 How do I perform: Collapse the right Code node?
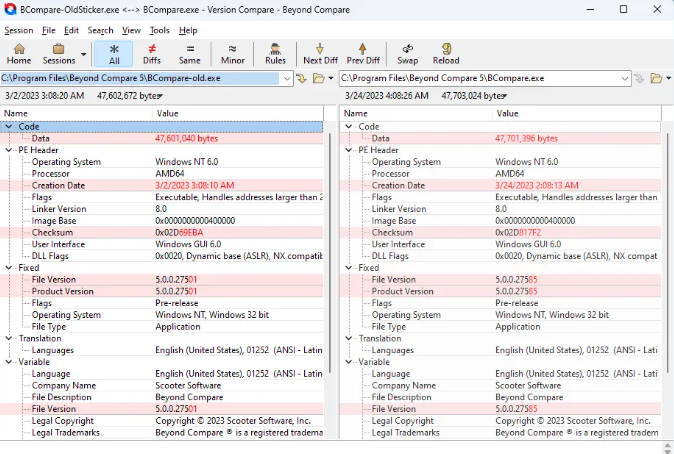(349, 126)
